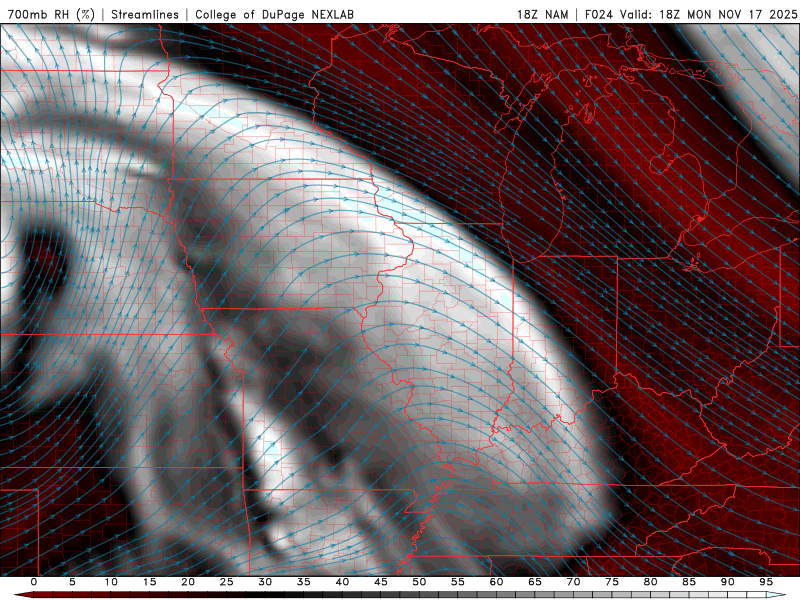Click the '0' value on color scale
This screenshot has width=800, height=600.
pyautogui.click(x=34, y=582)
